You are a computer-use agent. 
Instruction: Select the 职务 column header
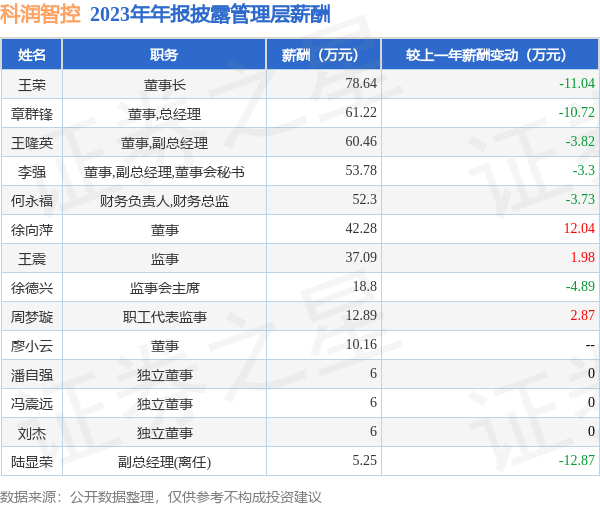(x=164, y=55)
